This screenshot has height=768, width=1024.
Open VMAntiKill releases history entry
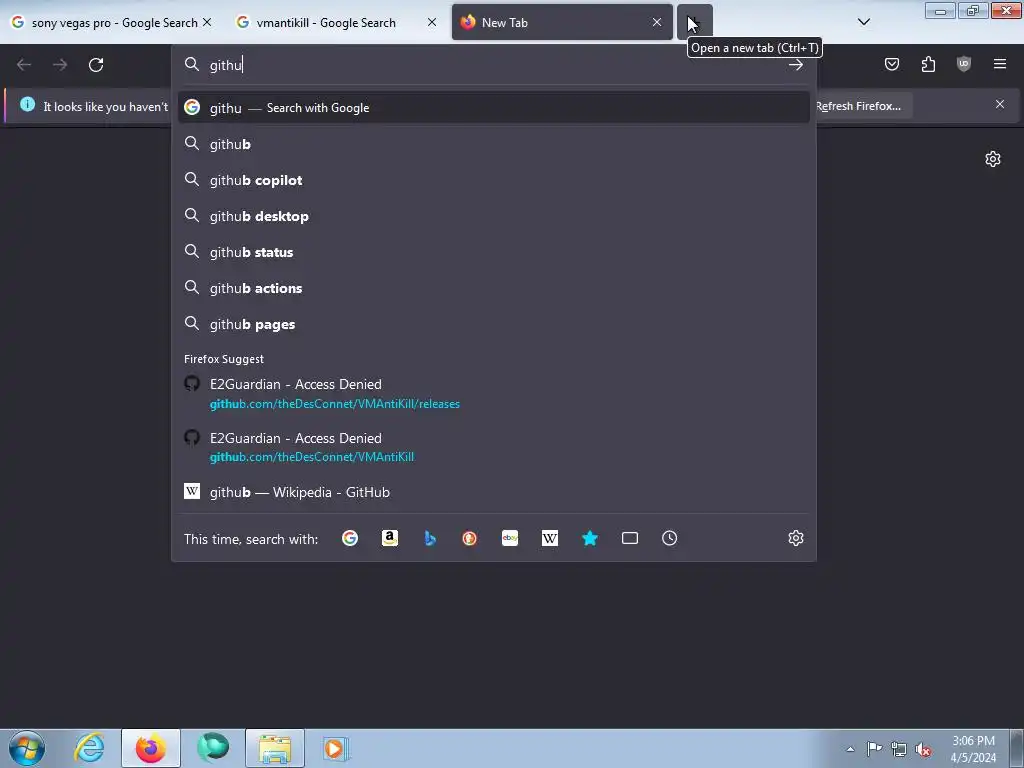click(494, 394)
